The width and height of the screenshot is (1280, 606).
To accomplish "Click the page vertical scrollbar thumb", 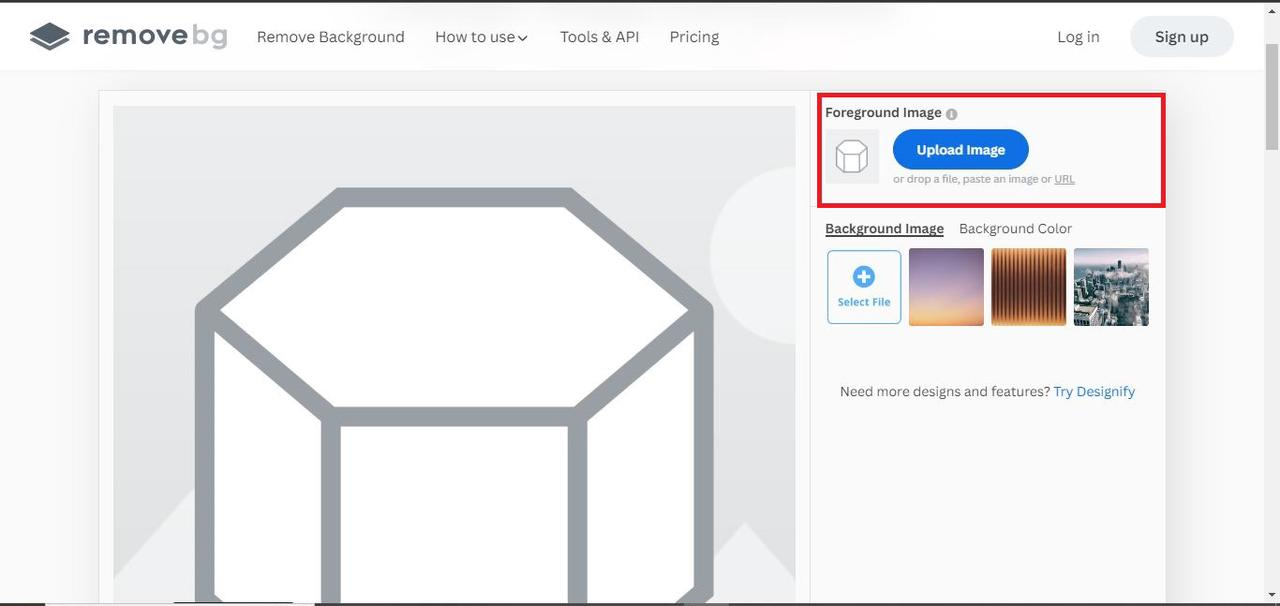I will coord(1272,98).
